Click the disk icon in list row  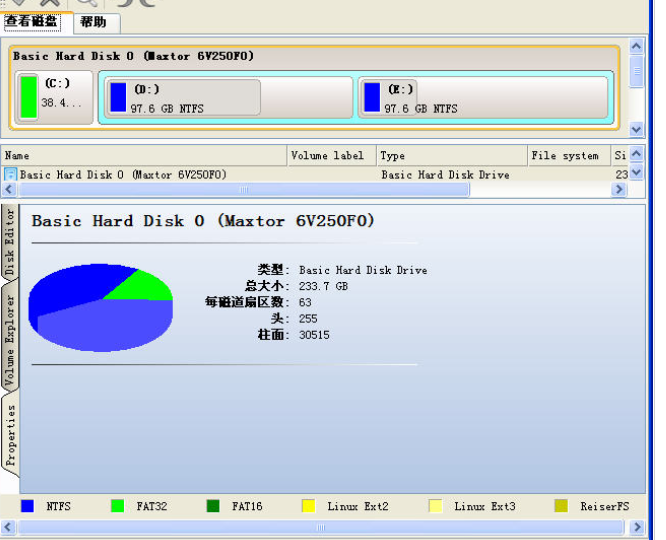(x=10, y=175)
